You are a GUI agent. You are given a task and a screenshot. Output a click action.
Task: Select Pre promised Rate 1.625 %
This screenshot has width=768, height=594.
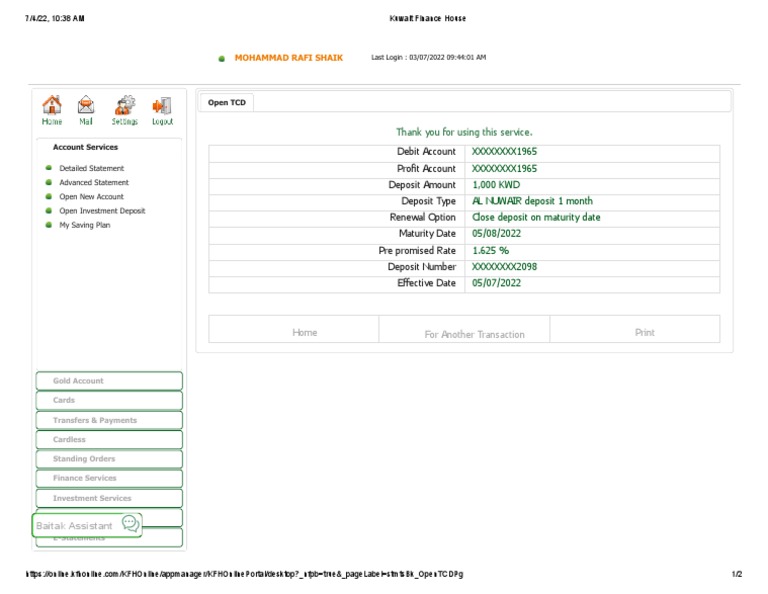click(x=490, y=250)
